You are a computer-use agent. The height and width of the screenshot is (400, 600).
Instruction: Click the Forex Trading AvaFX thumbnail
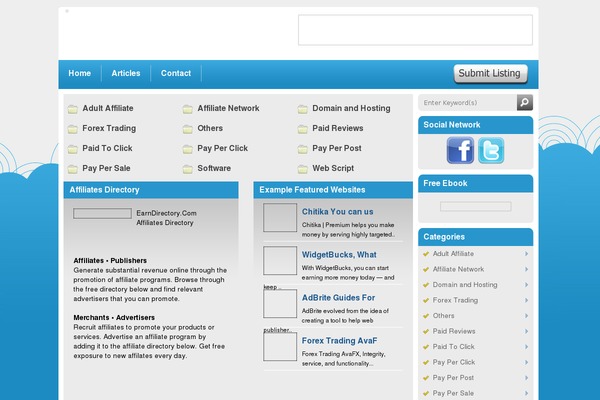tap(280, 346)
